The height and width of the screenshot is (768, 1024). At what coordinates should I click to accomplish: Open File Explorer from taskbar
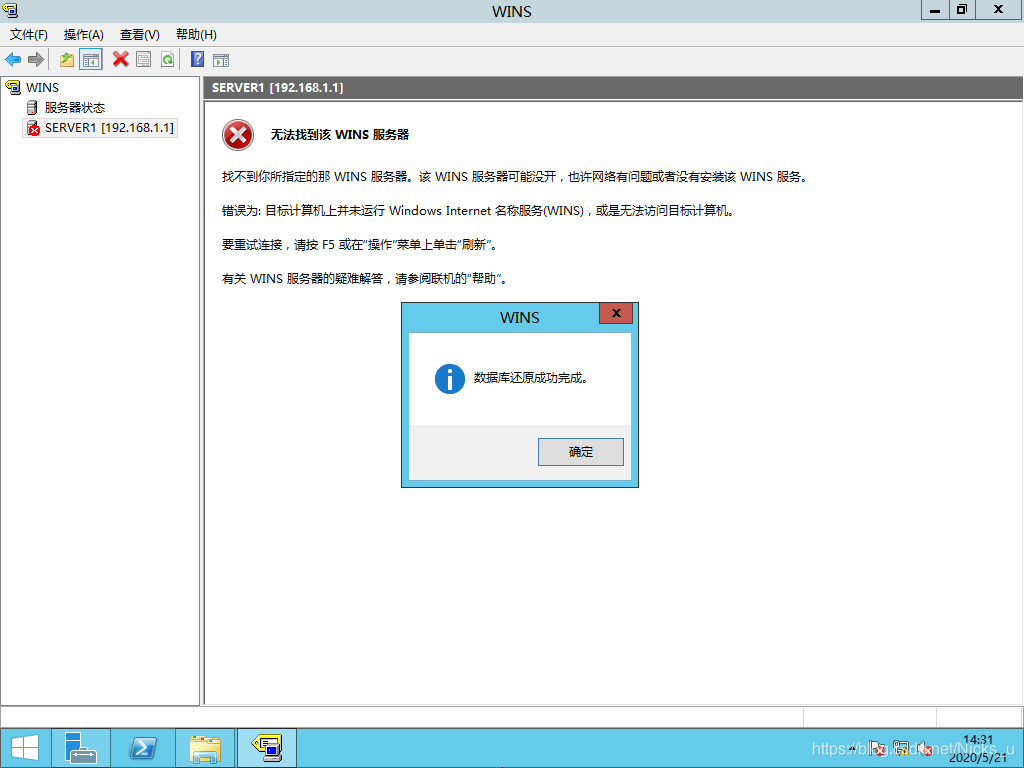click(204, 748)
